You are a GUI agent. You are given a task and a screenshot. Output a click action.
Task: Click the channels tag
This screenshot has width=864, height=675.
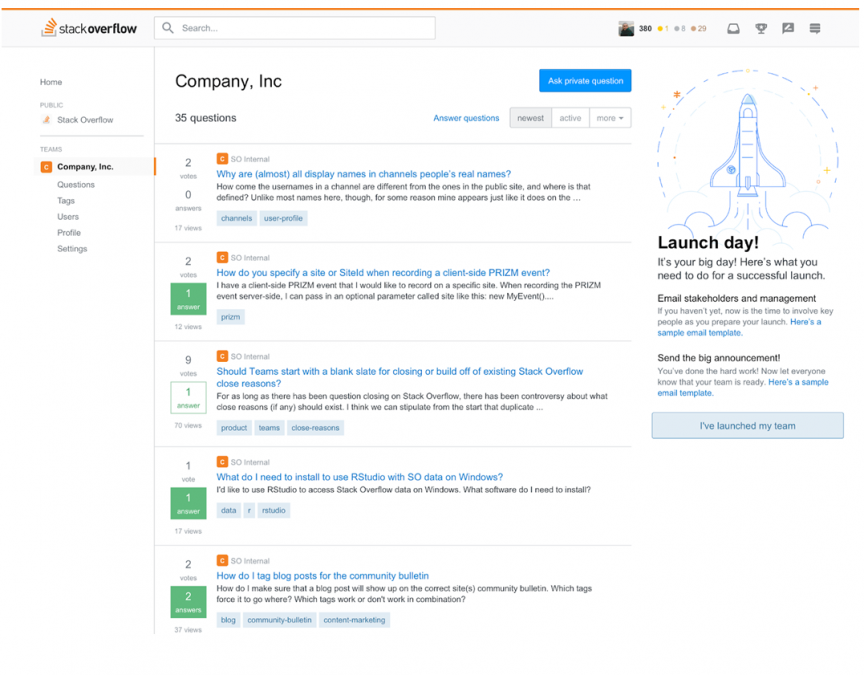236,218
